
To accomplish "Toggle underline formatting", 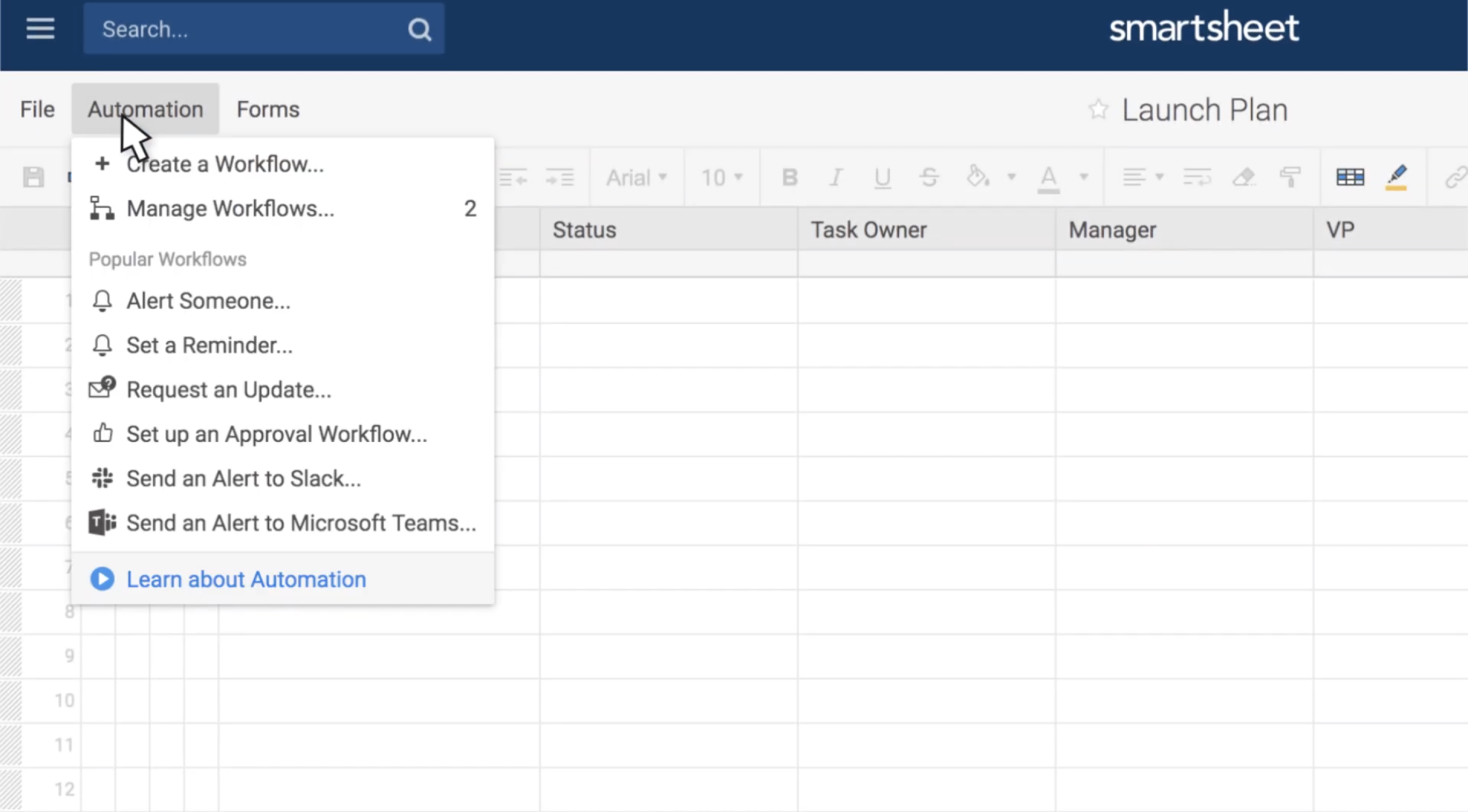I will coord(882,177).
